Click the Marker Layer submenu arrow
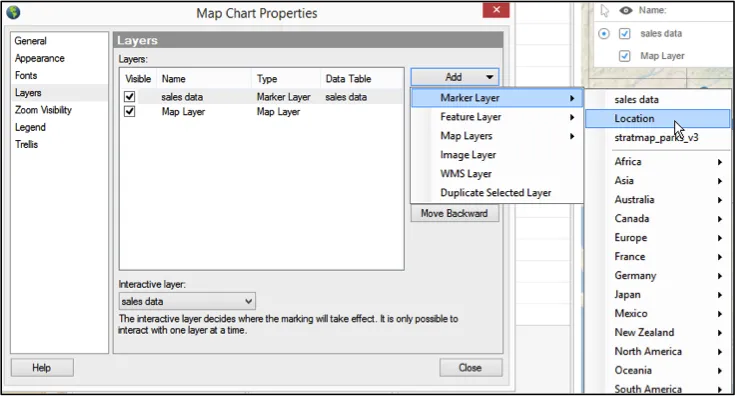 [572, 98]
